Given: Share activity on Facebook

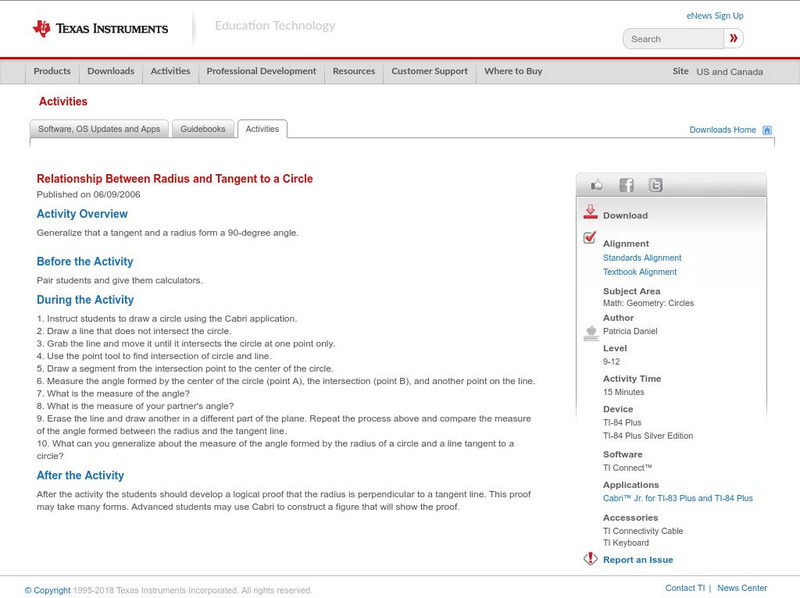Looking at the screenshot, I should (626, 185).
